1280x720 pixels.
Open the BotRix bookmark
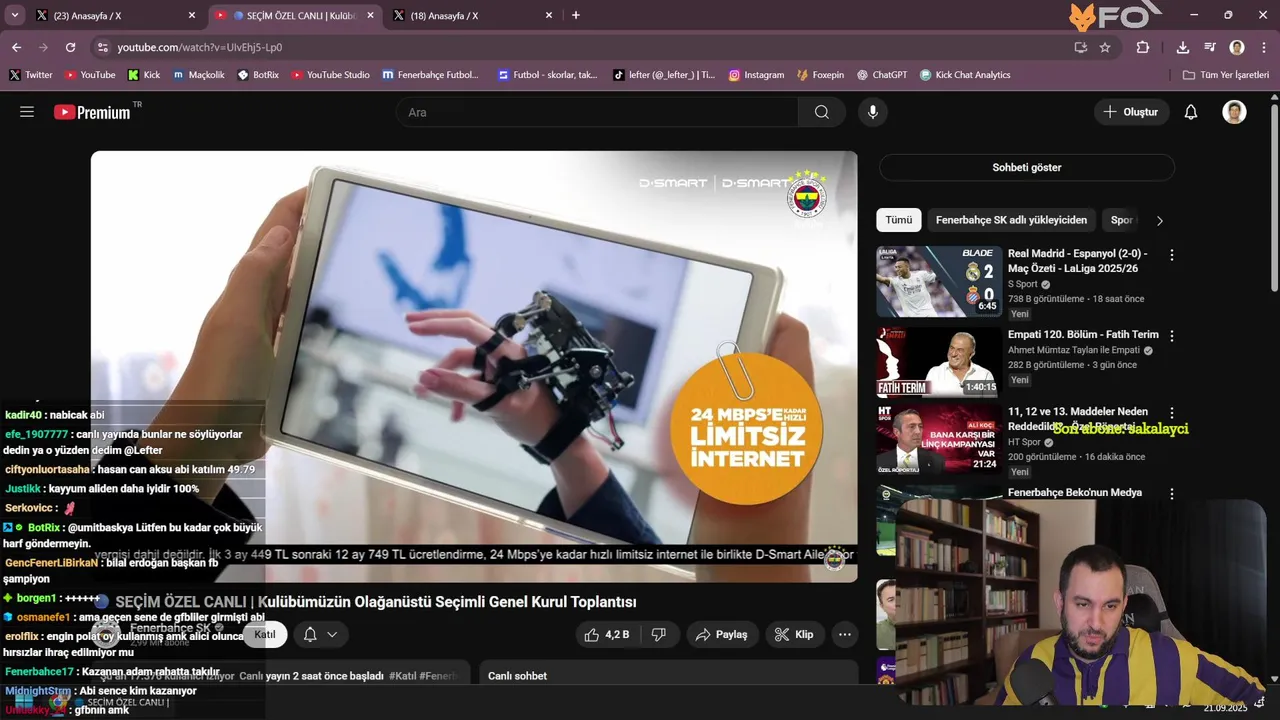(x=258, y=75)
